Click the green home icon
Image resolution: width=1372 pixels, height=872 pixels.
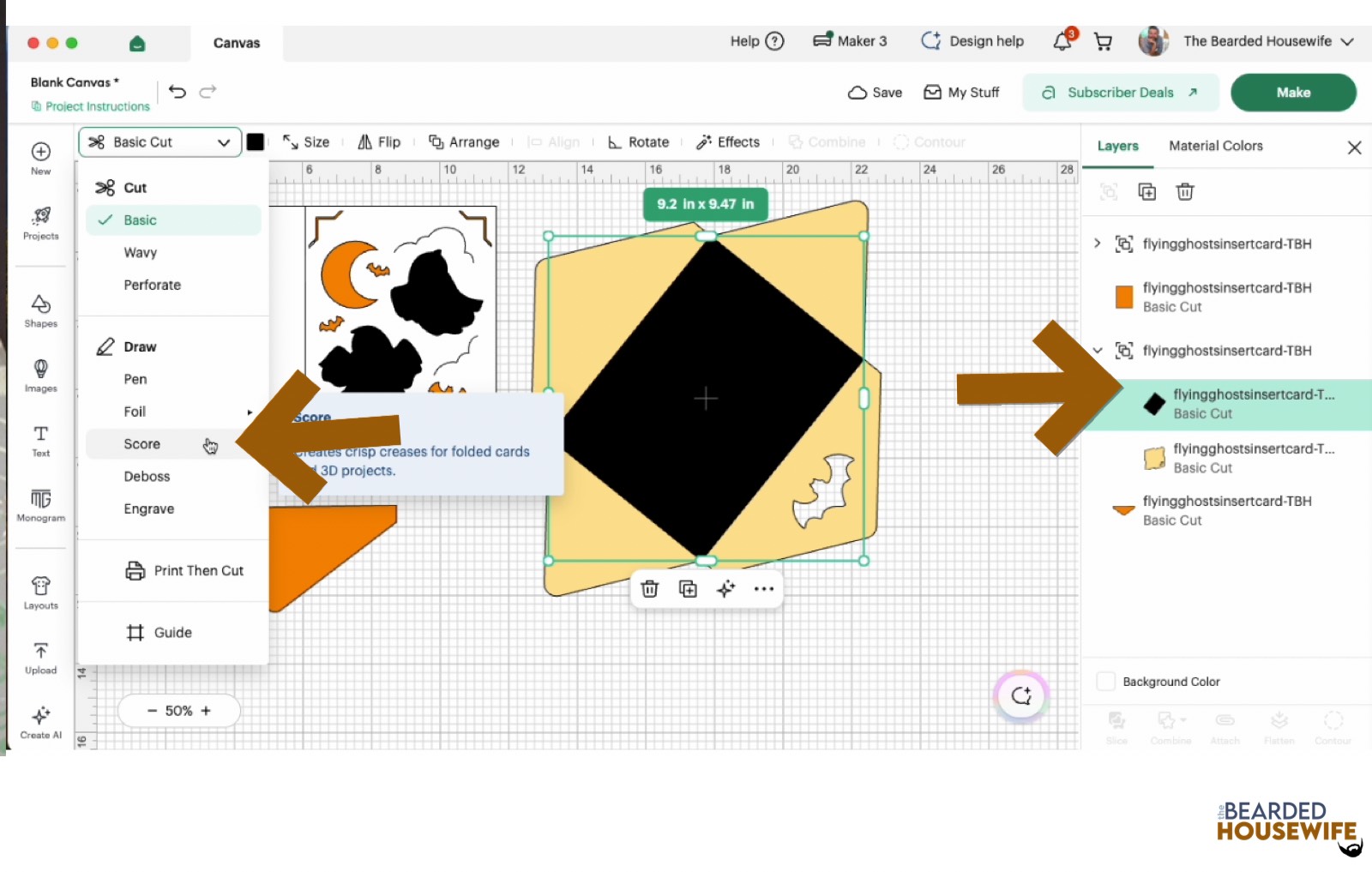coord(137,43)
